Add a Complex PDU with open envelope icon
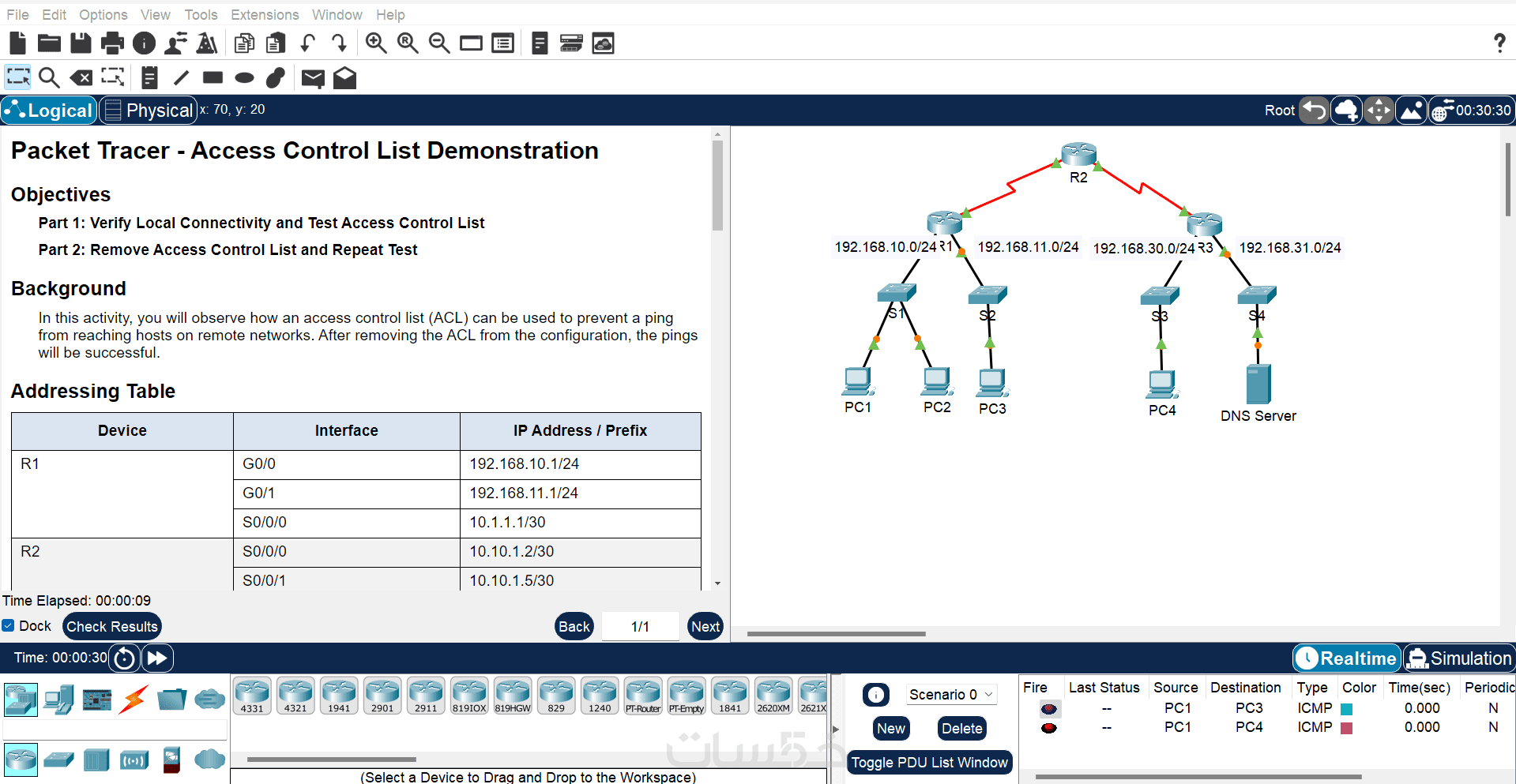 tap(344, 77)
